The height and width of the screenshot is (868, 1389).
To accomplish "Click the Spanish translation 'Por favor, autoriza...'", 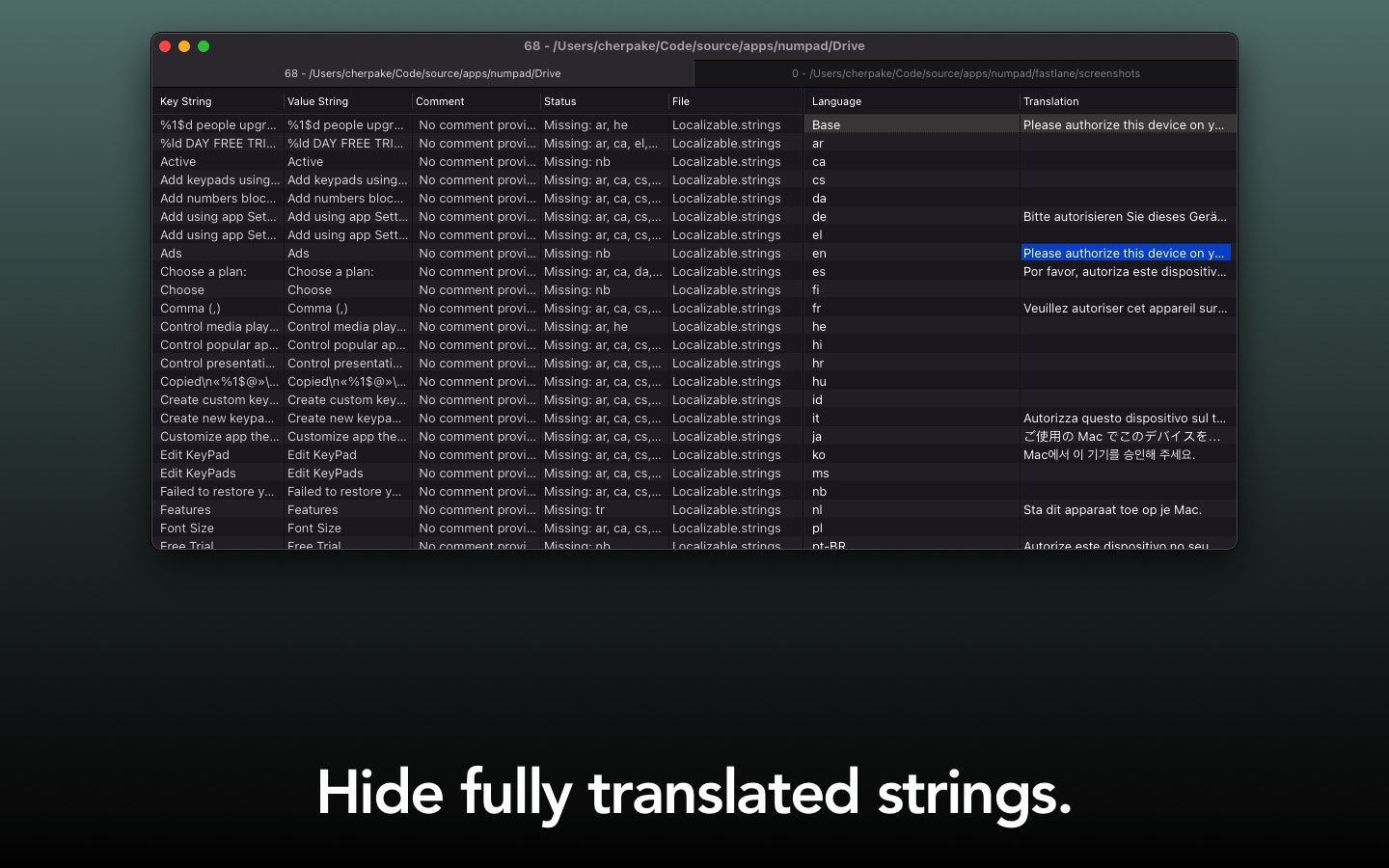I will (1125, 271).
